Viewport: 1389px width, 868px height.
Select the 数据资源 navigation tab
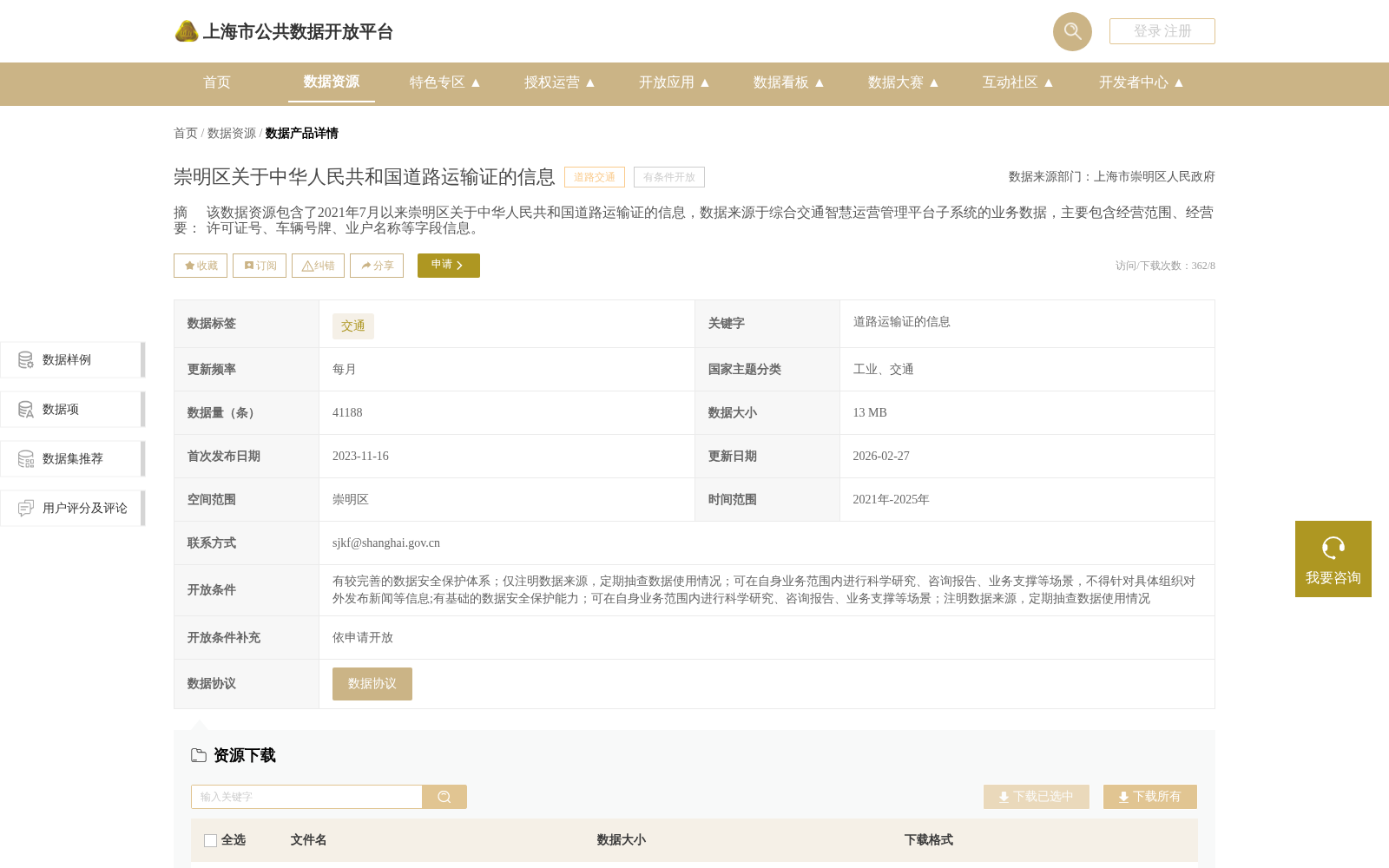point(332,82)
